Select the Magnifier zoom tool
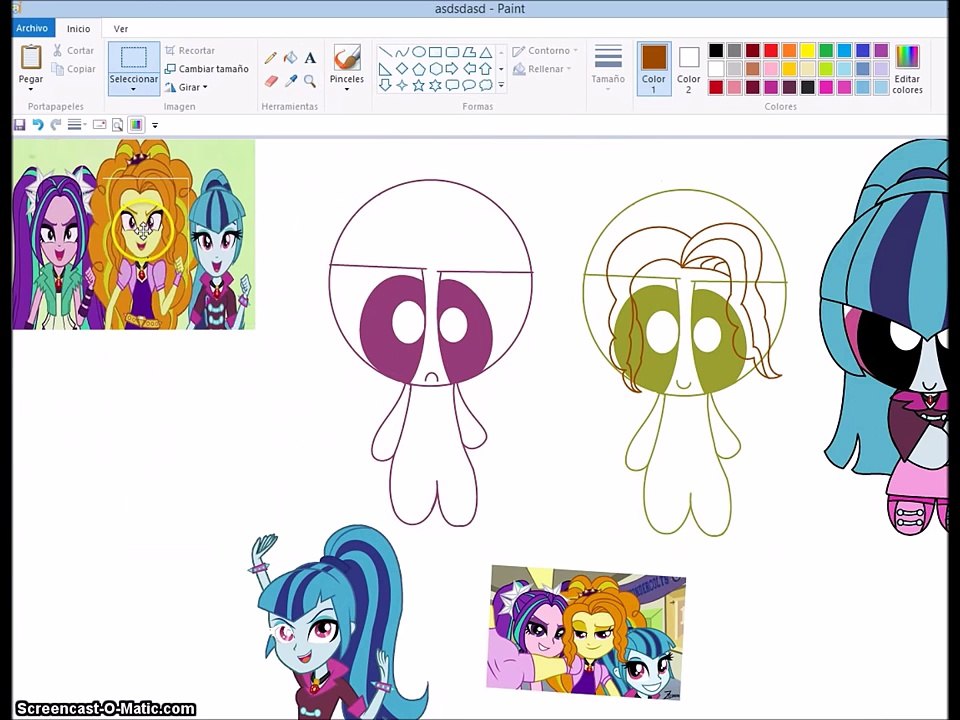This screenshot has height=720, width=960. tap(310, 81)
